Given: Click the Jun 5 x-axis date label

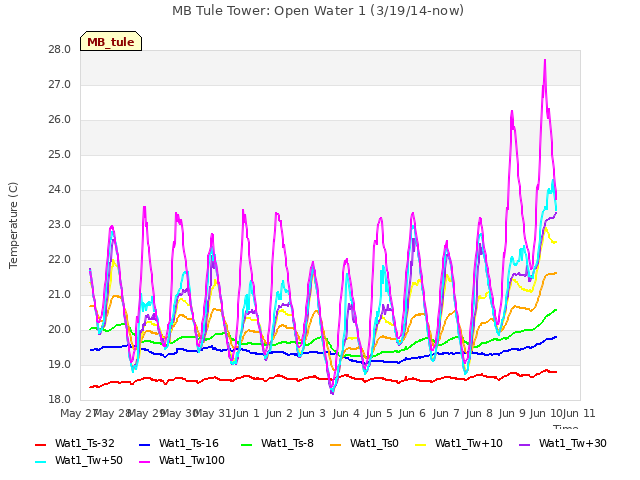Looking at the screenshot, I should coord(379,414).
